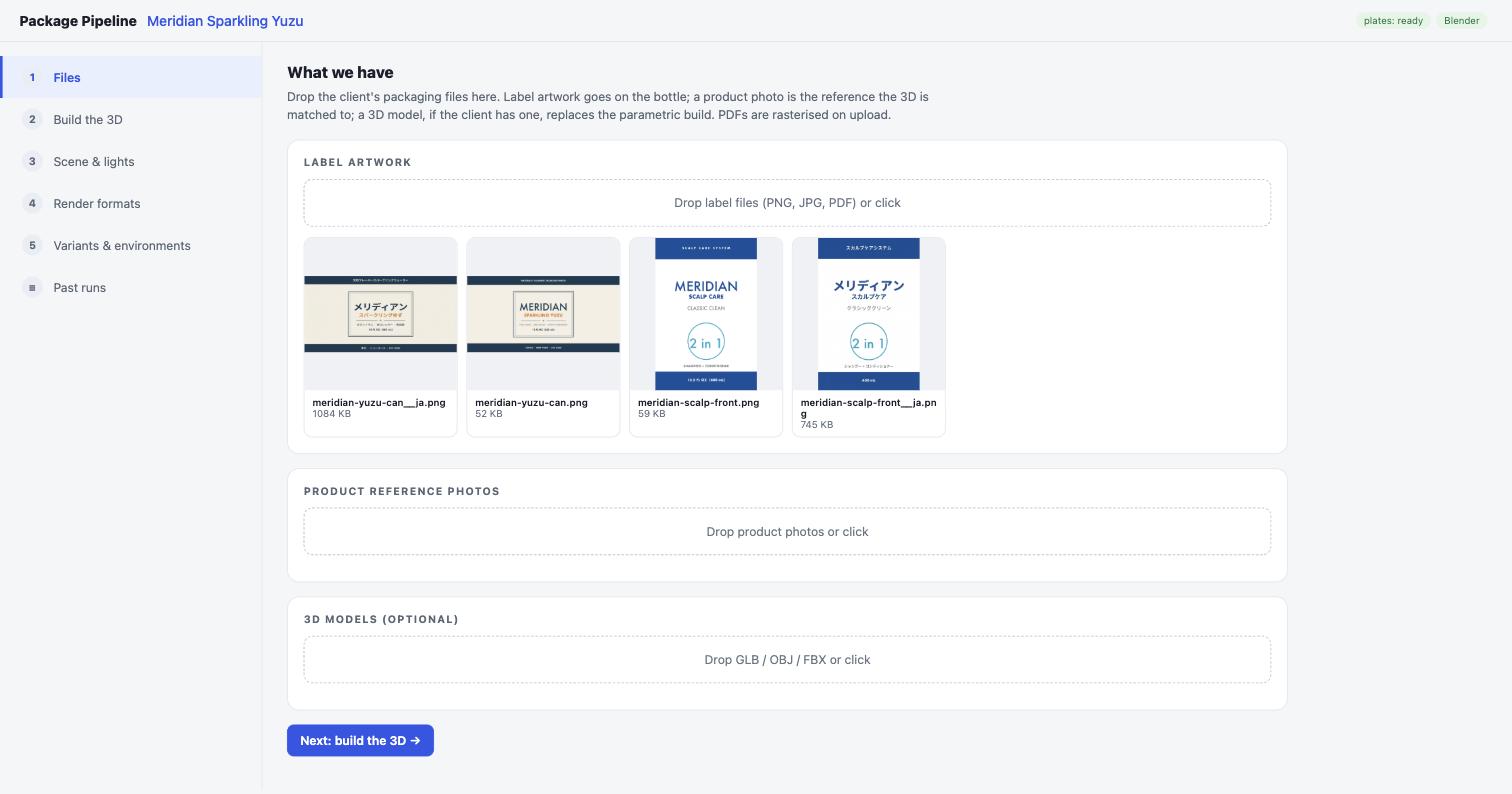Click the label files drop zone
The height and width of the screenshot is (794, 1512).
pos(787,203)
